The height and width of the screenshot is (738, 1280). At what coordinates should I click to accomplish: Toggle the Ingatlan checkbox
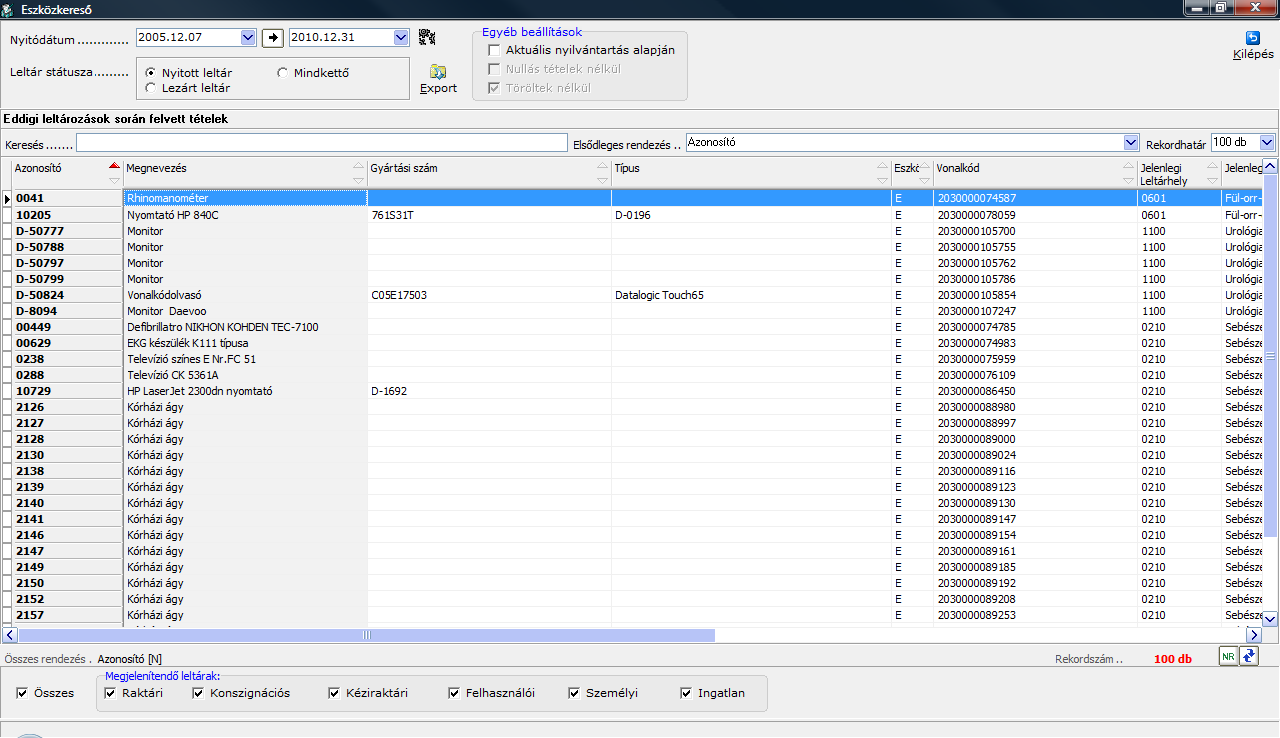click(x=687, y=693)
